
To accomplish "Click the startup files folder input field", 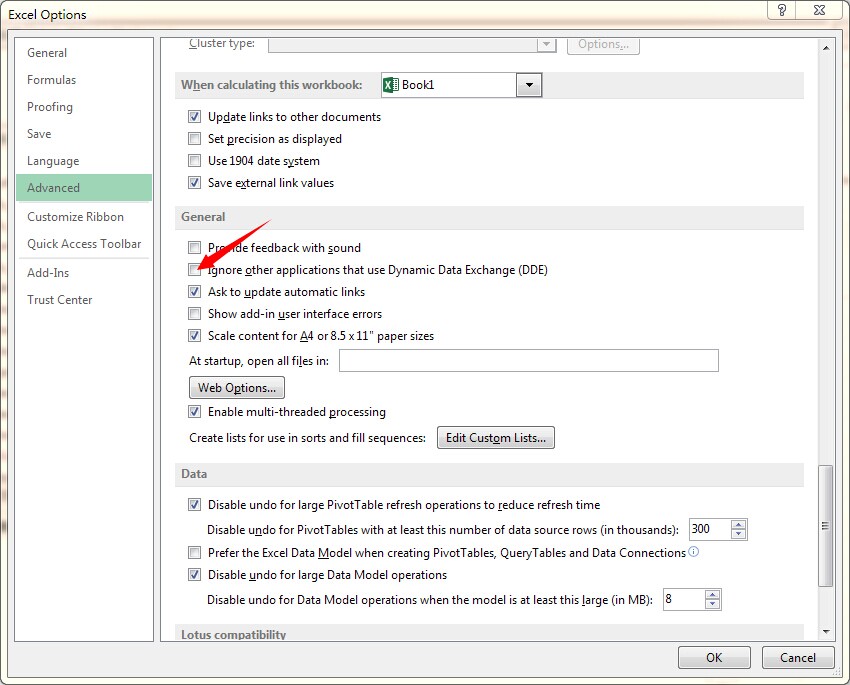I will (x=529, y=360).
